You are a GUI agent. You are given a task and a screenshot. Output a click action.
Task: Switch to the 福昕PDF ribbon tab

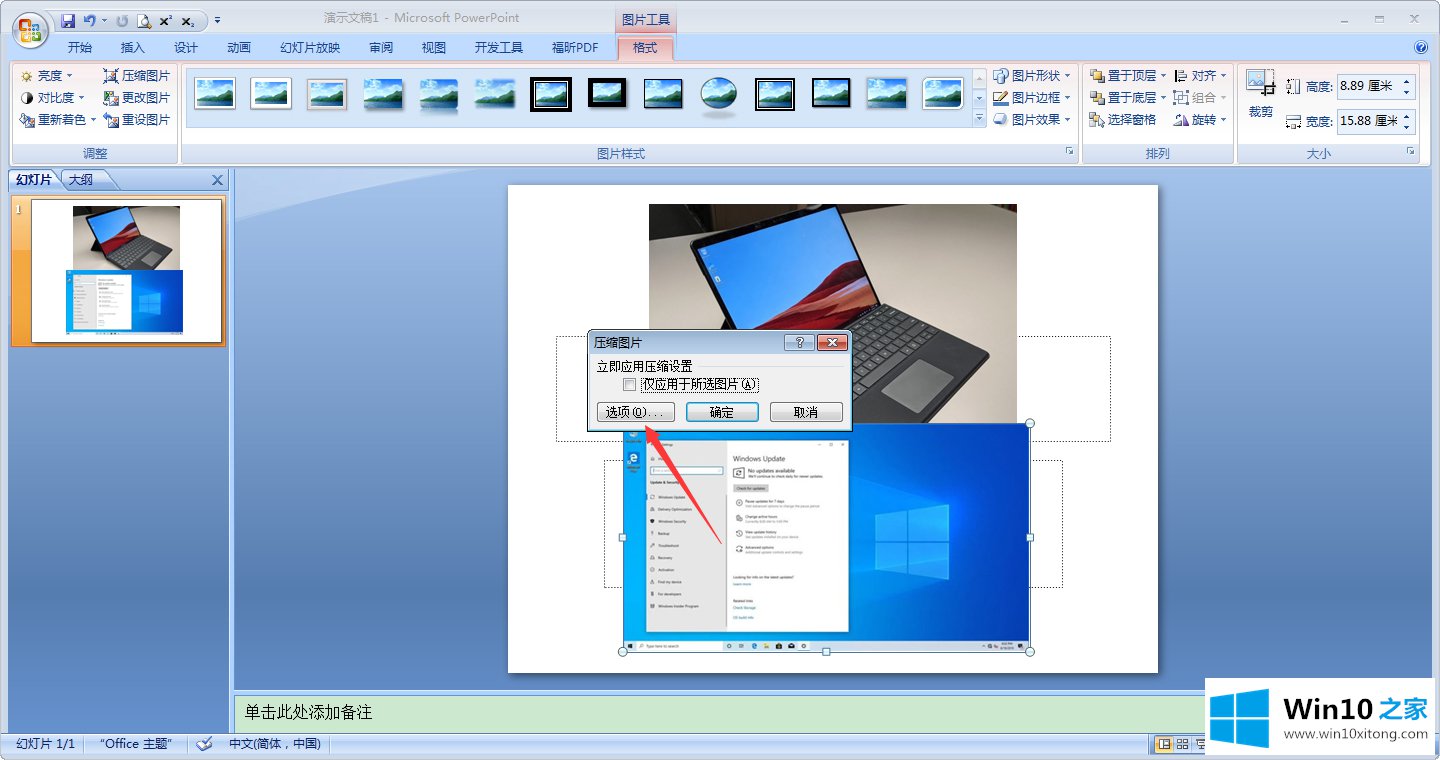pyautogui.click(x=575, y=48)
